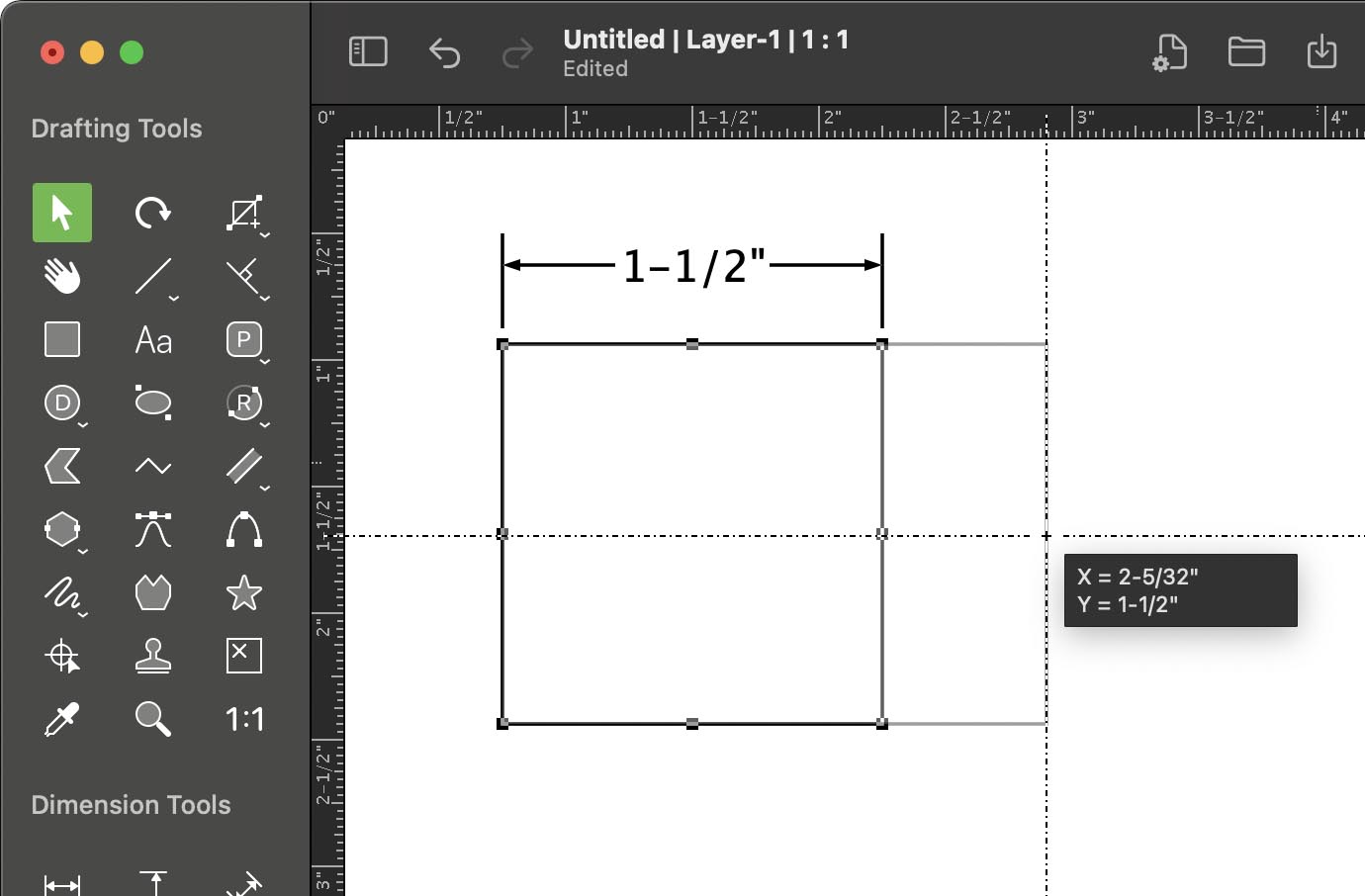The height and width of the screenshot is (896, 1365).
Task: Select the ellipse drawing tool
Action: tap(153, 403)
